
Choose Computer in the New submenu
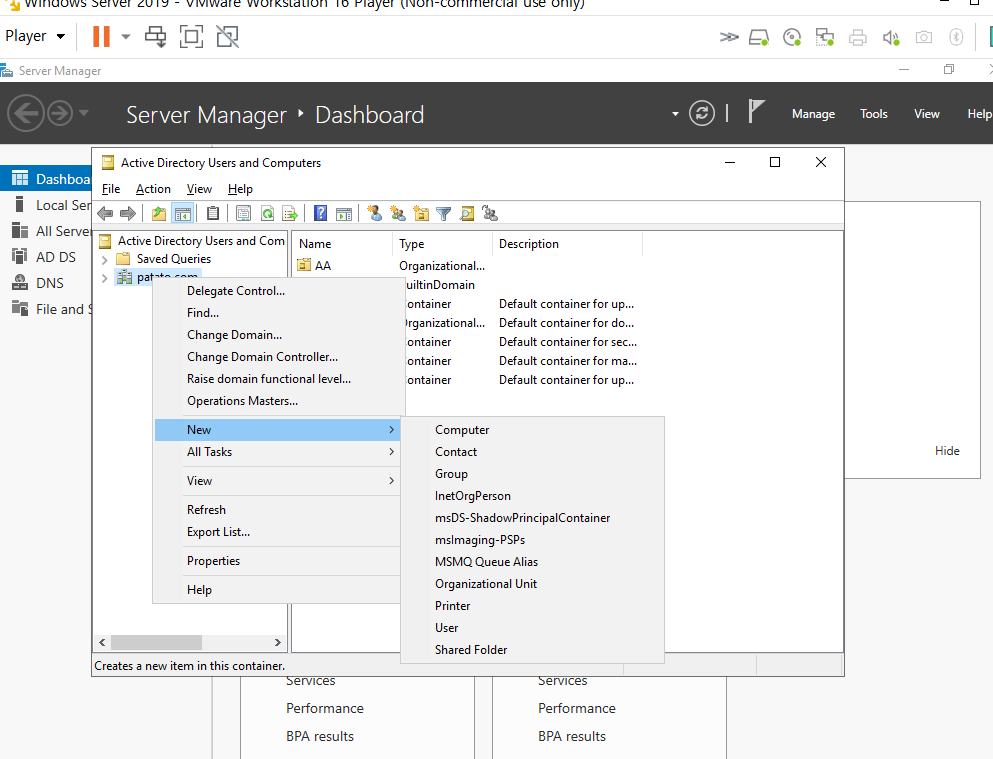coord(532,430)
